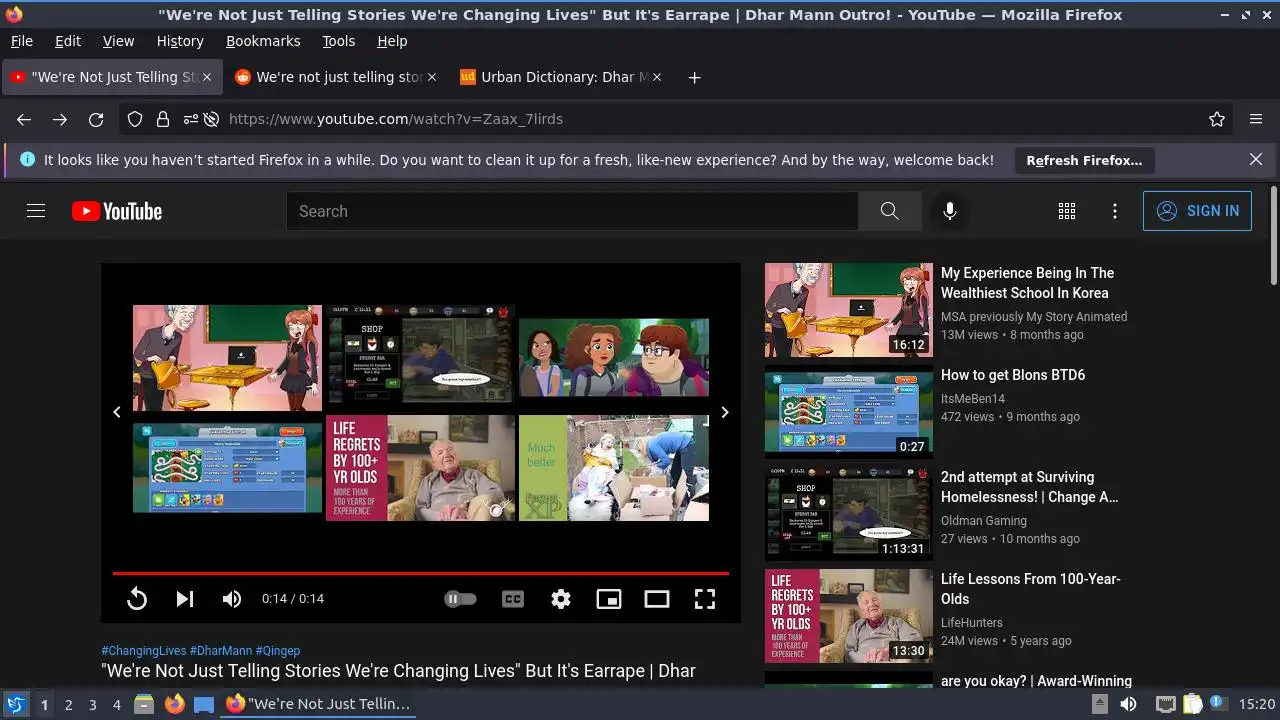Open the #Qingep hashtag link

[x=278, y=650]
